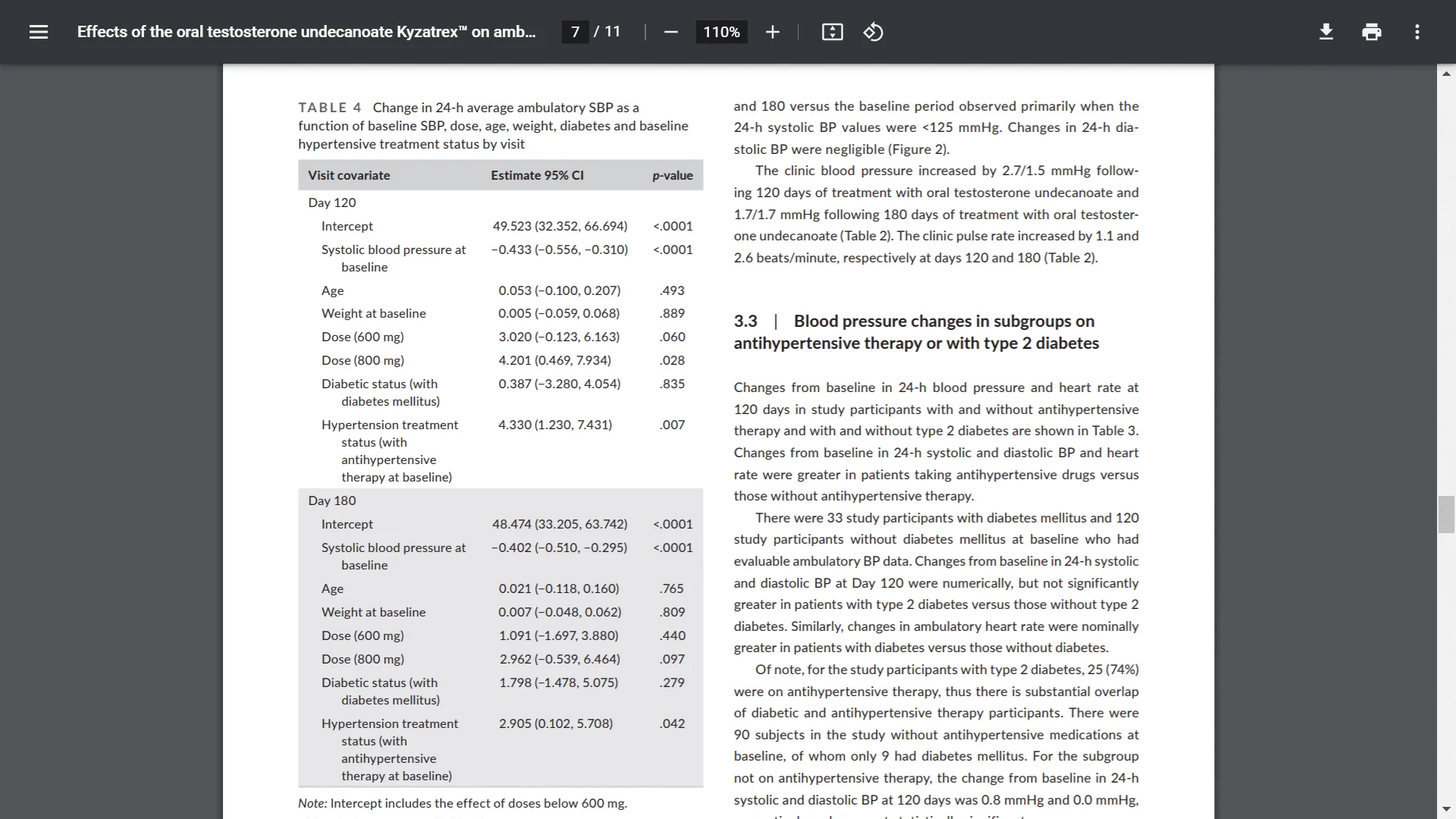Print the PDF document
This screenshot has height=819, width=1456.
pos(1371,32)
